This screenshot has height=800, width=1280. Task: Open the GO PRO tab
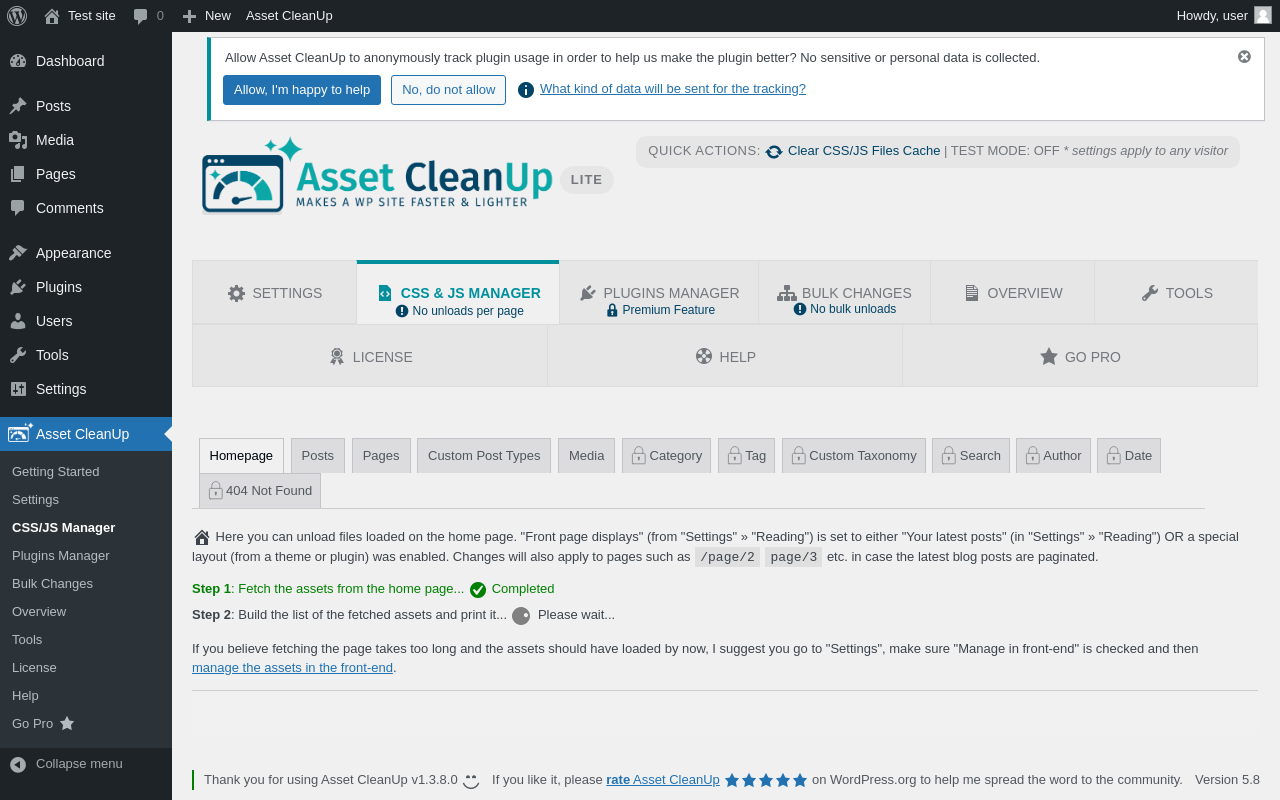pos(1080,356)
